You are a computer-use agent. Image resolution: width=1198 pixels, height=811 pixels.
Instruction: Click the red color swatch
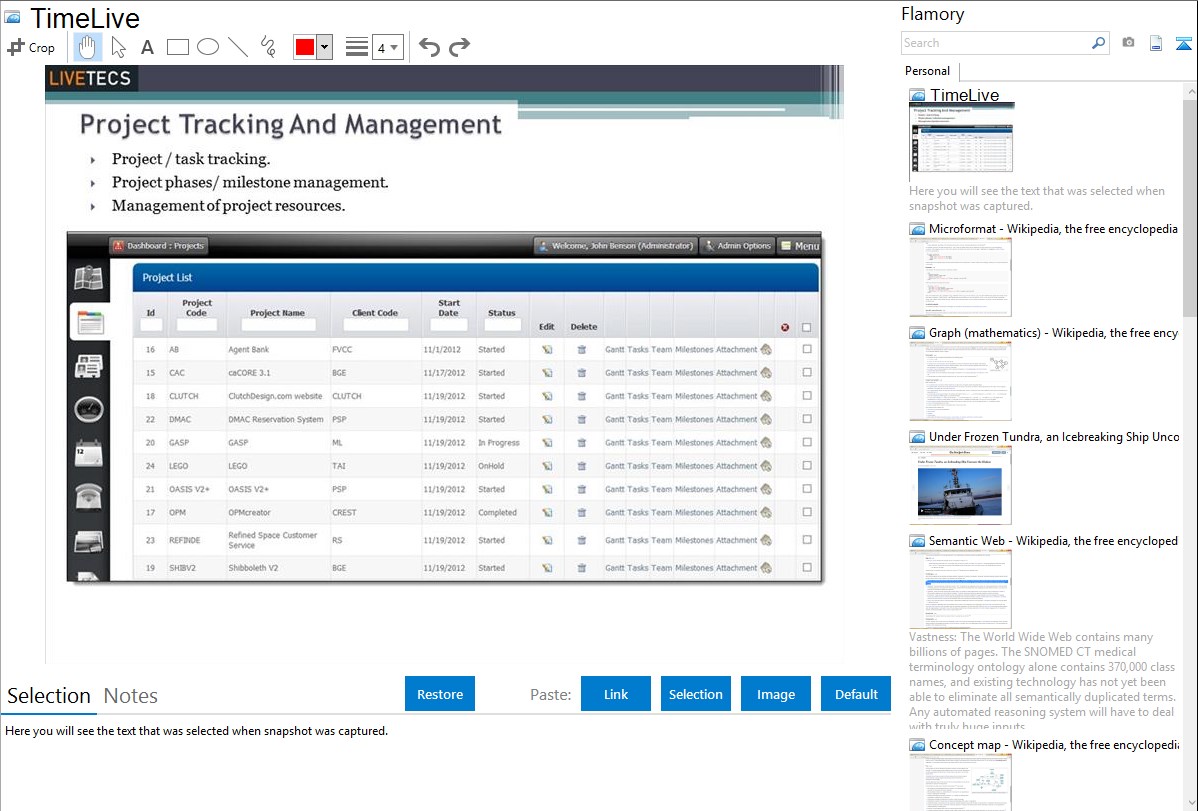click(x=304, y=47)
